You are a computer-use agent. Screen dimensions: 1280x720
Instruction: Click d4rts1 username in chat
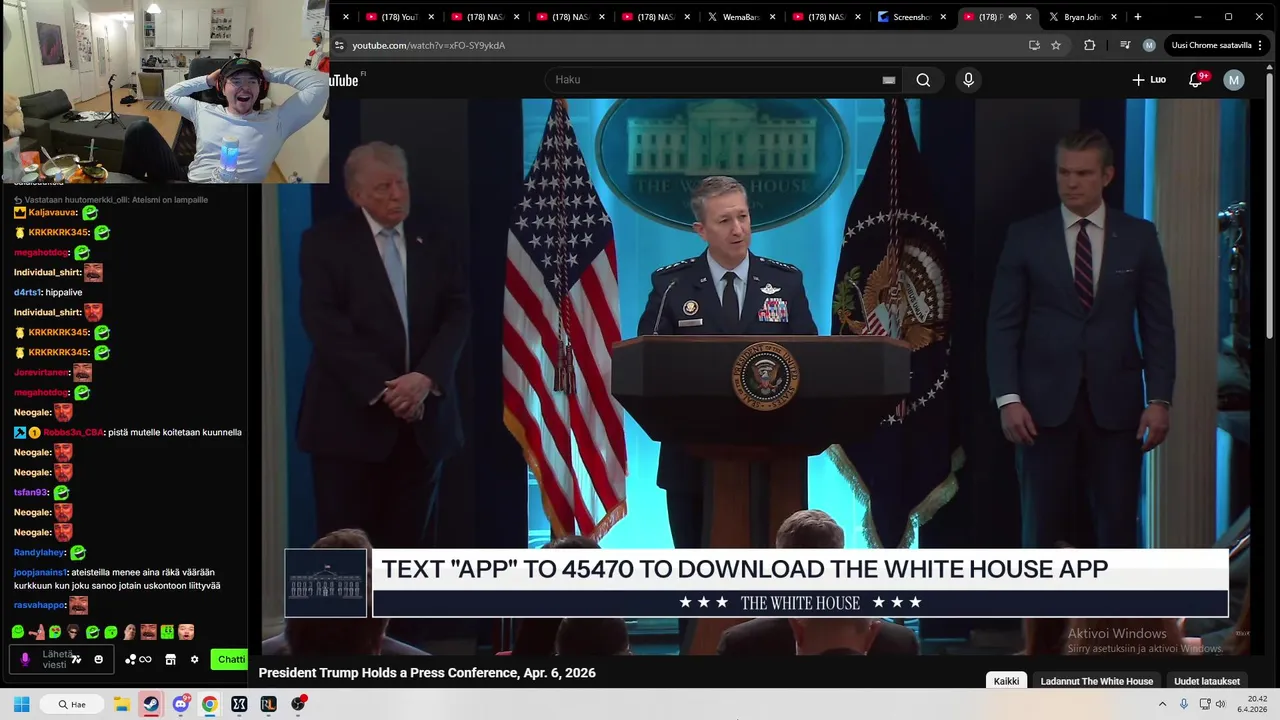click(x=26, y=292)
